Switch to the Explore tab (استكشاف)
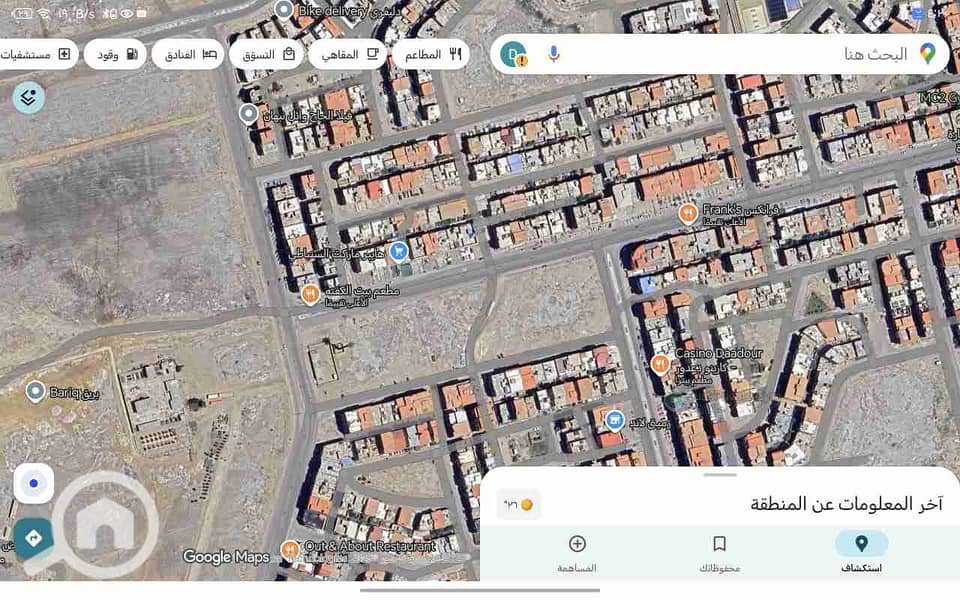Viewport: 960px width, 600px height. 861,553
